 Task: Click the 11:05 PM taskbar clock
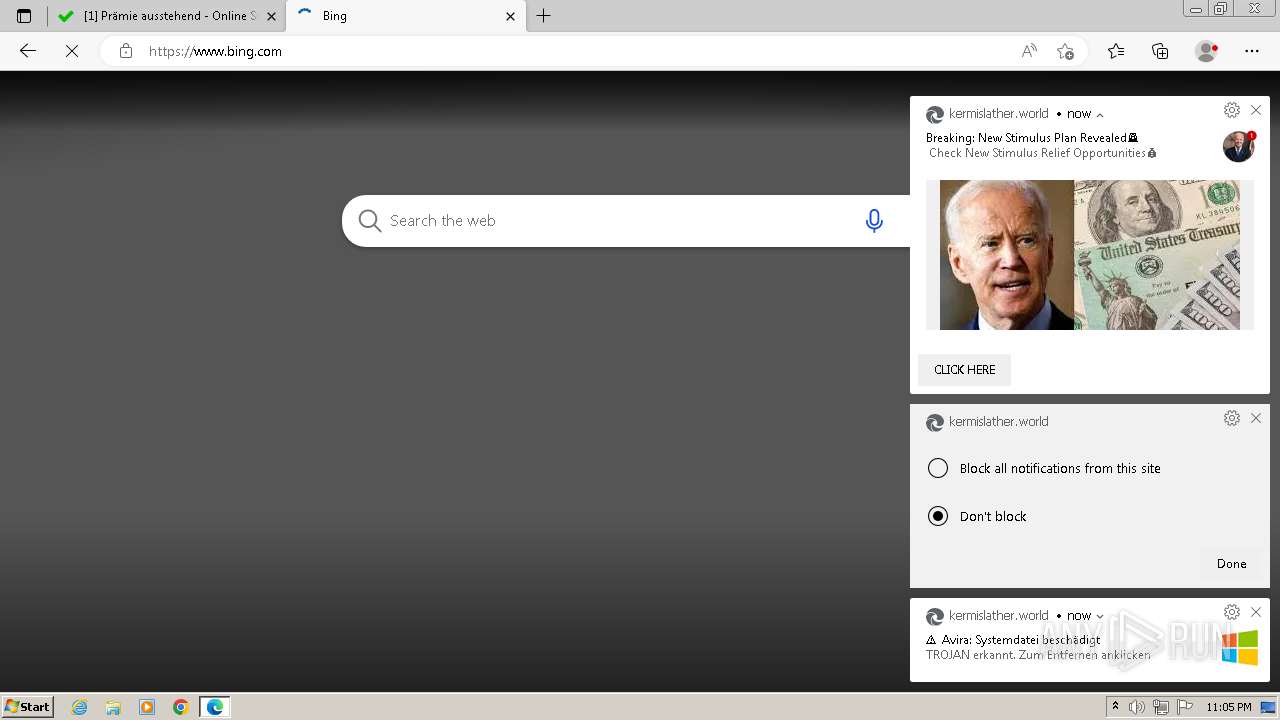pos(1228,707)
